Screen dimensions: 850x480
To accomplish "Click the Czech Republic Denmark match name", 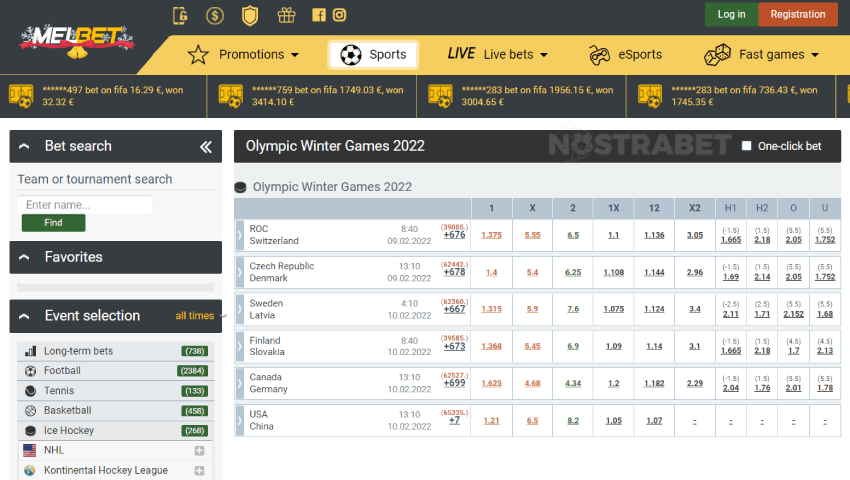I will [281, 272].
